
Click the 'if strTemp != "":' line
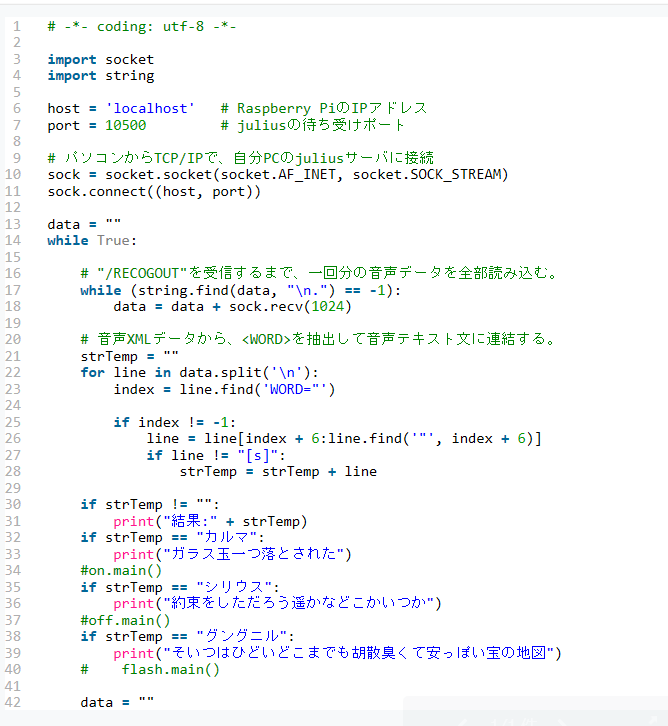pos(150,505)
